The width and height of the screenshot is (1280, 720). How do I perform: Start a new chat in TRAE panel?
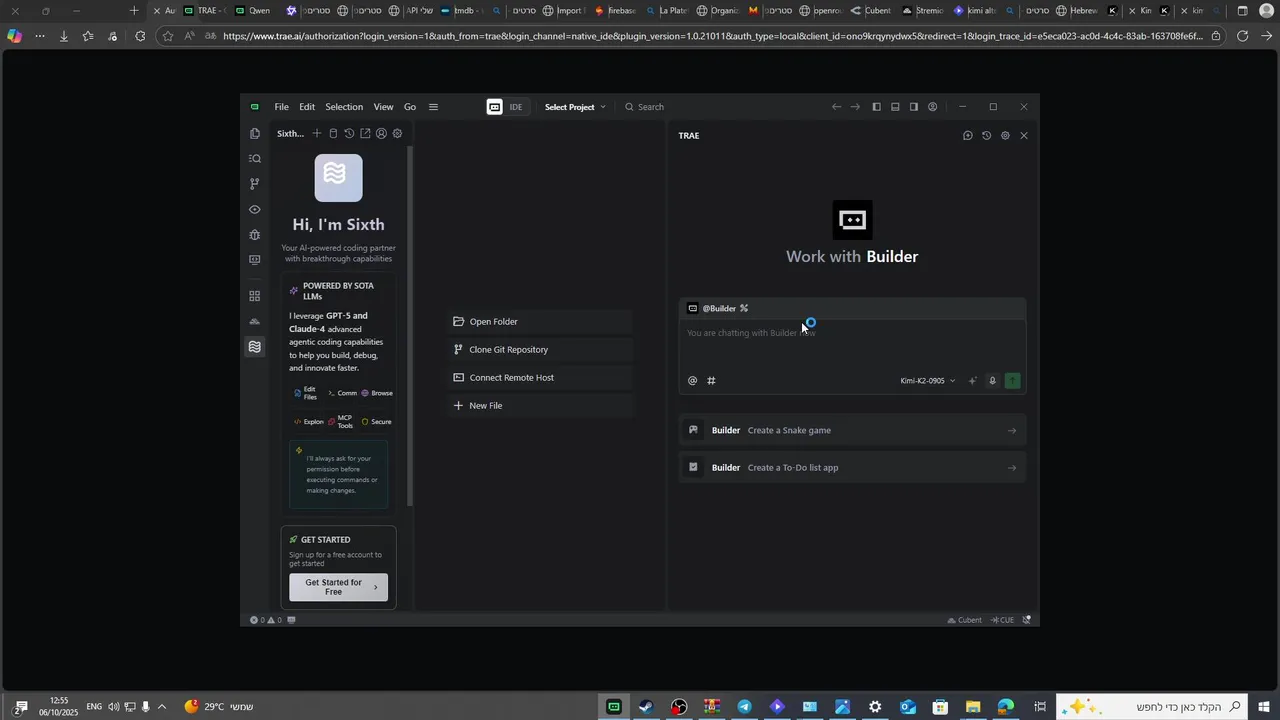click(x=967, y=136)
